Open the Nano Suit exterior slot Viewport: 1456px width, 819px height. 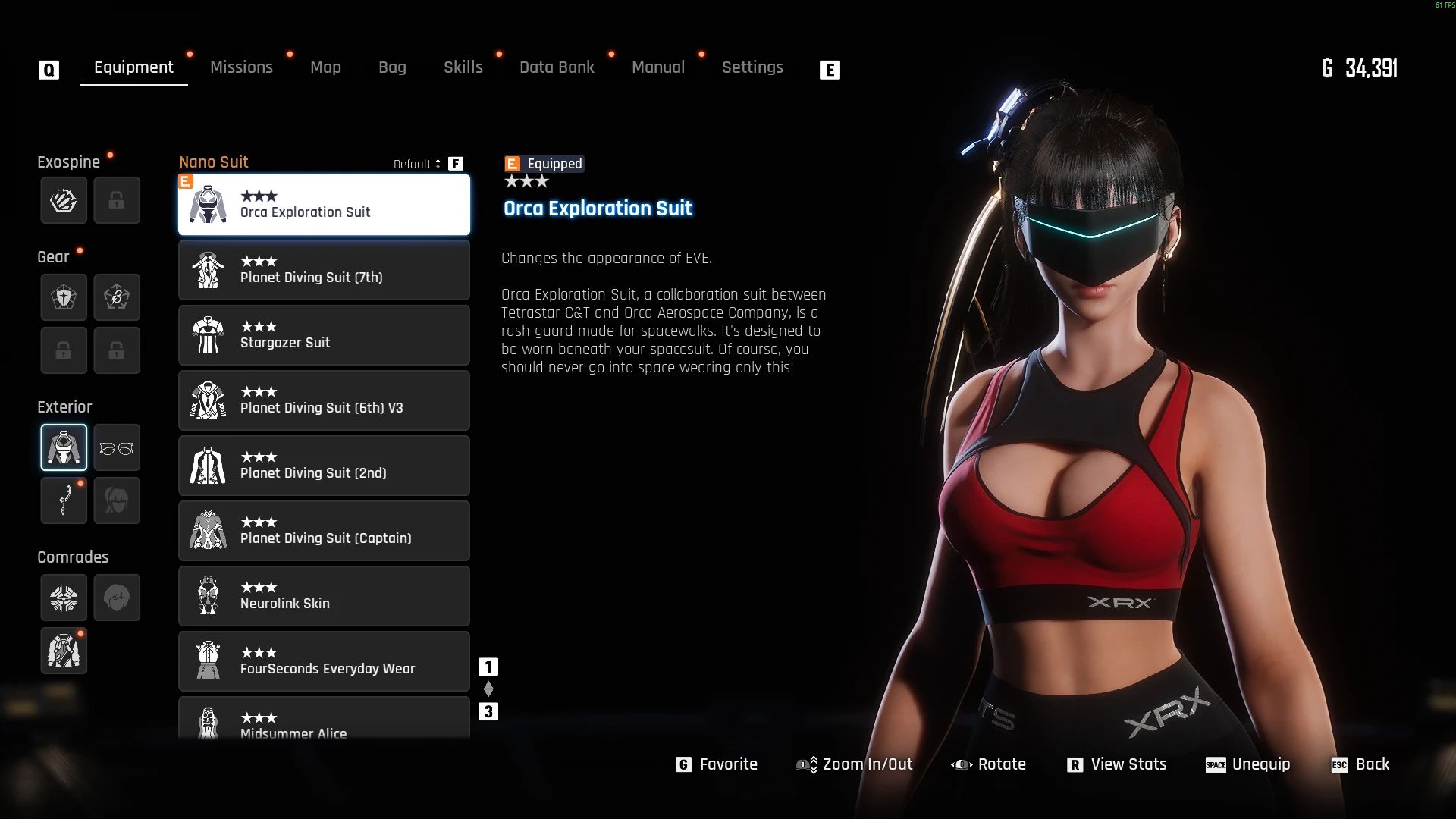click(x=64, y=447)
